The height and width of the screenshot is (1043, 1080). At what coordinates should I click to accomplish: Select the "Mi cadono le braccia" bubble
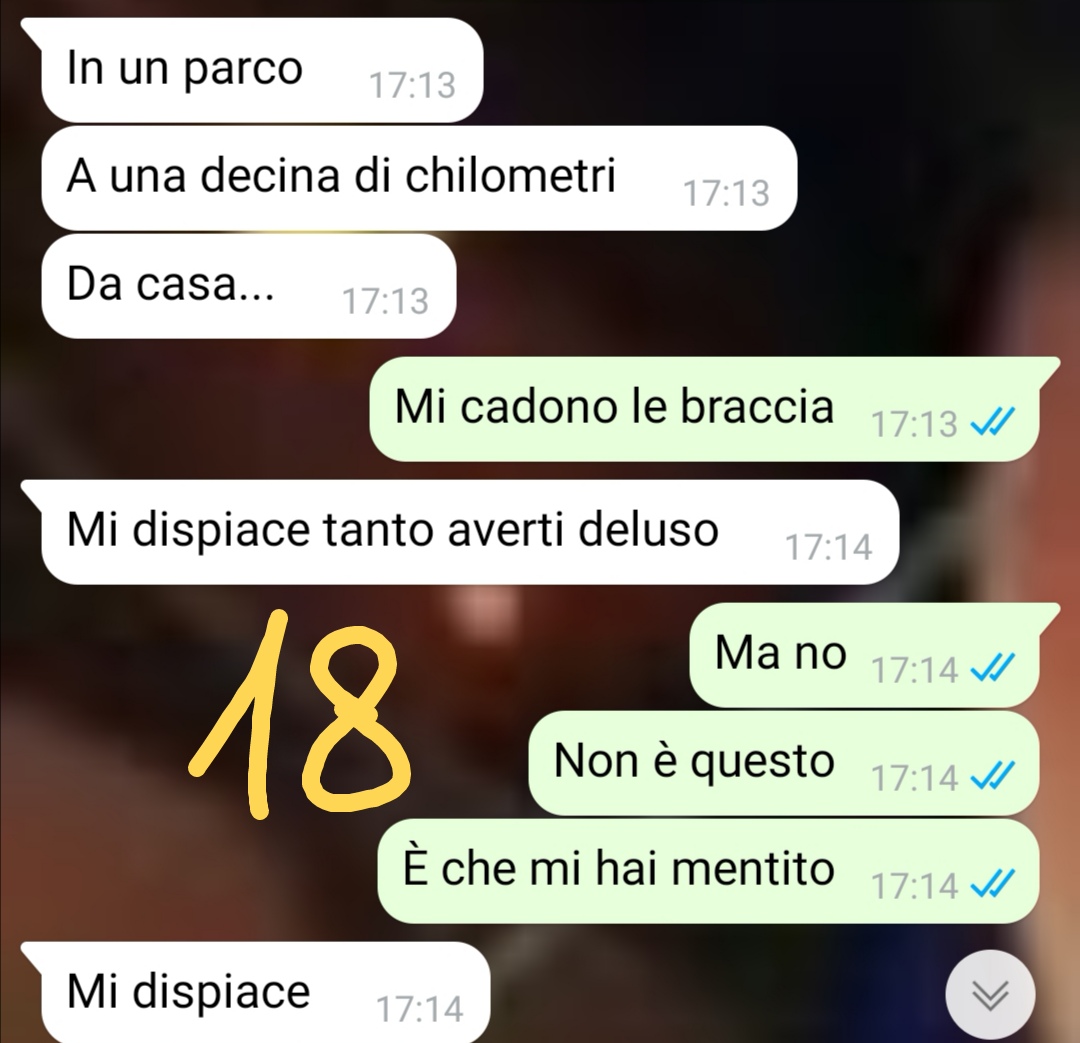[714, 409]
